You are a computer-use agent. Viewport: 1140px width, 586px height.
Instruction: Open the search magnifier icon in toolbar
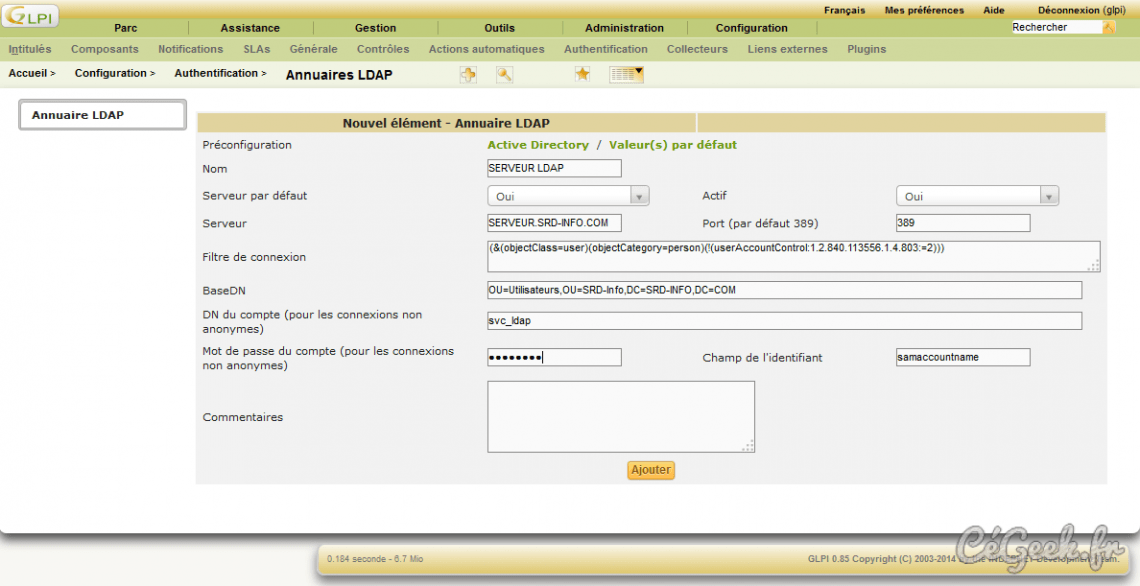504,74
